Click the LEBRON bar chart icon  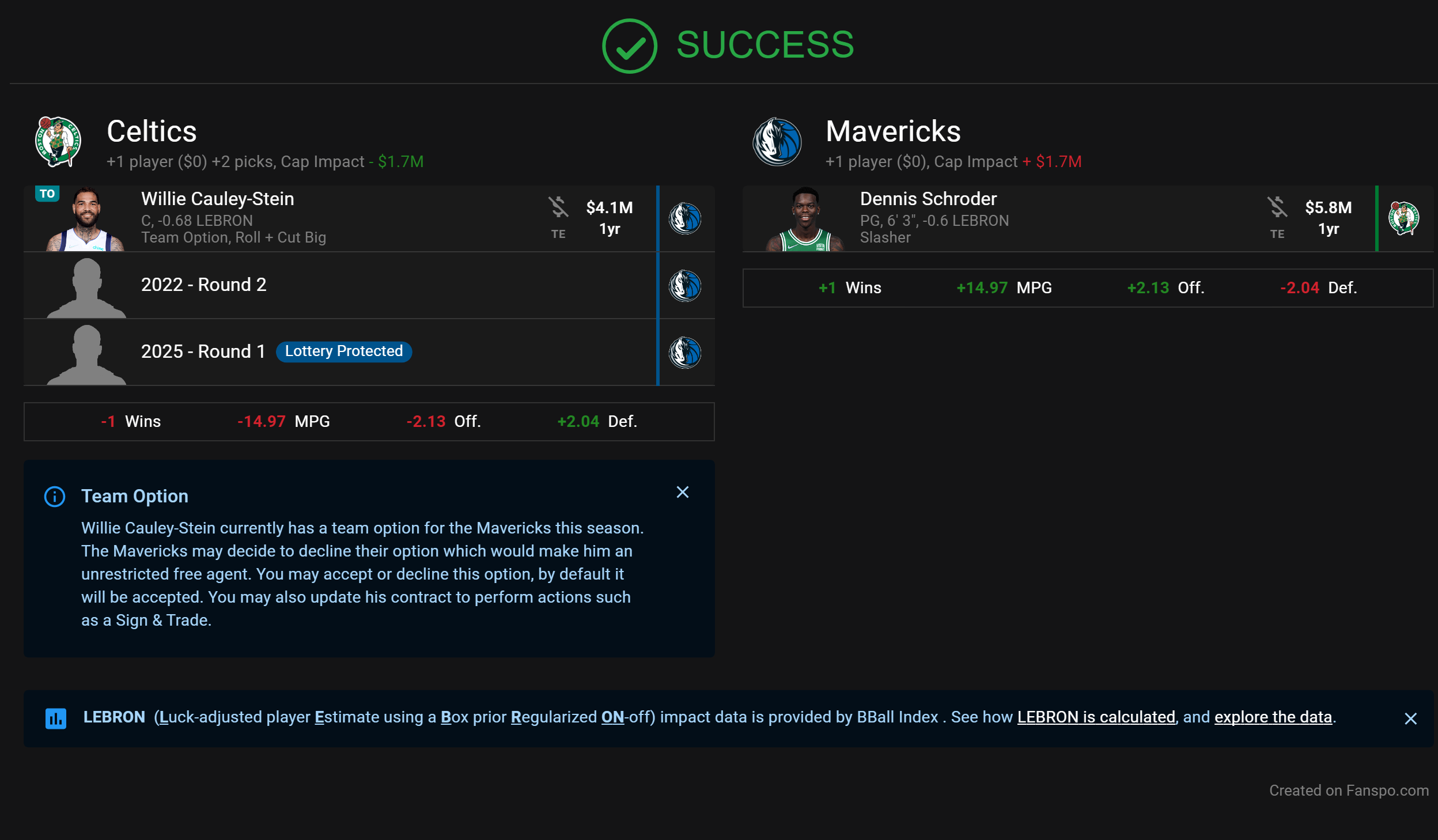coord(56,718)
